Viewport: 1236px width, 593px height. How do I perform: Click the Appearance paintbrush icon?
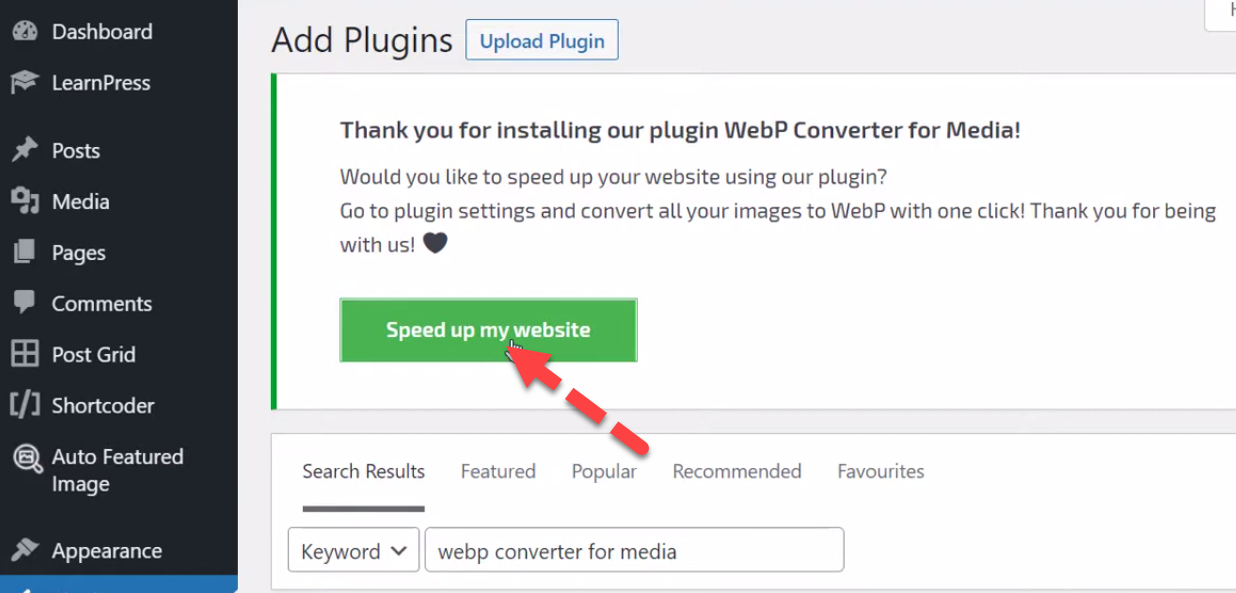pyautogui.click(x=24, y=550)
